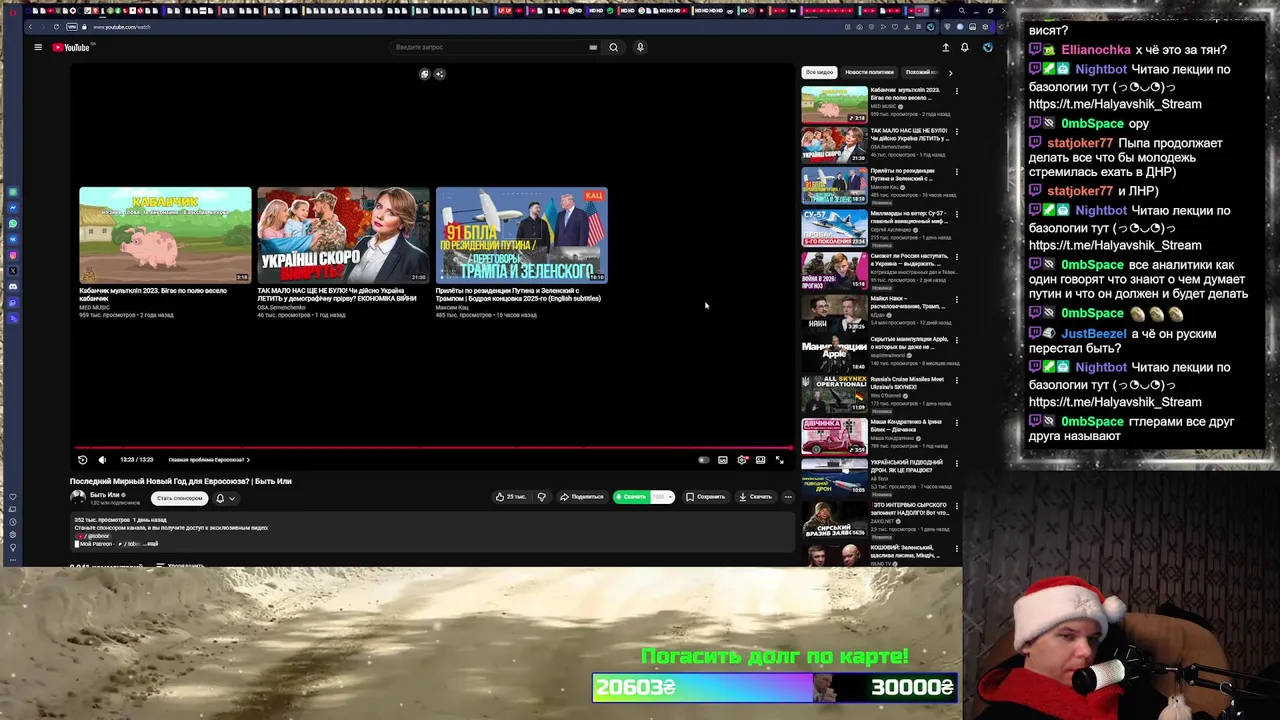Open the YouTube notifications bell
Viewport: 1280px width, 720px height.
click(x=965, y=47)
